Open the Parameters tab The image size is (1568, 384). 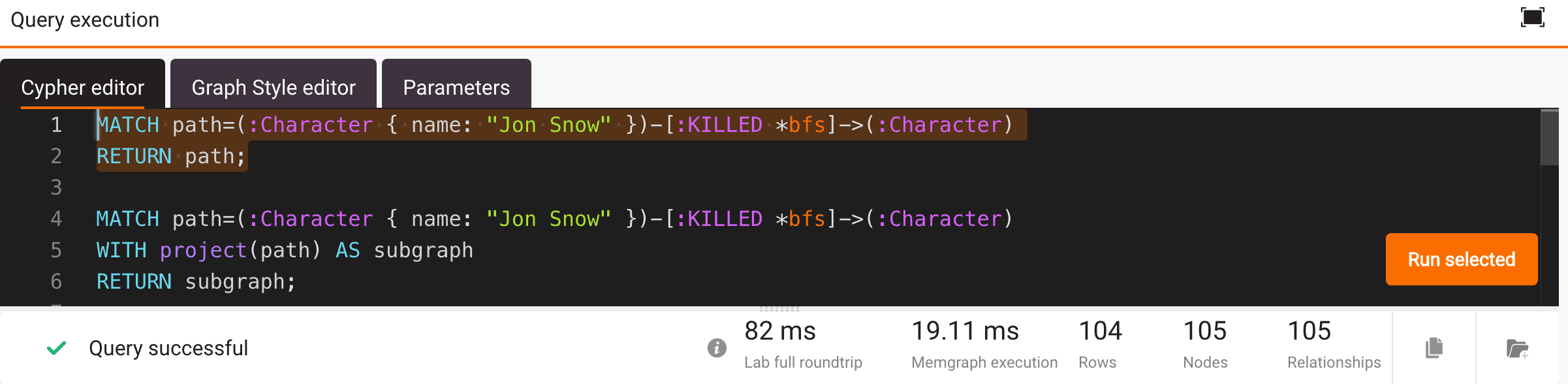[456, 87]
